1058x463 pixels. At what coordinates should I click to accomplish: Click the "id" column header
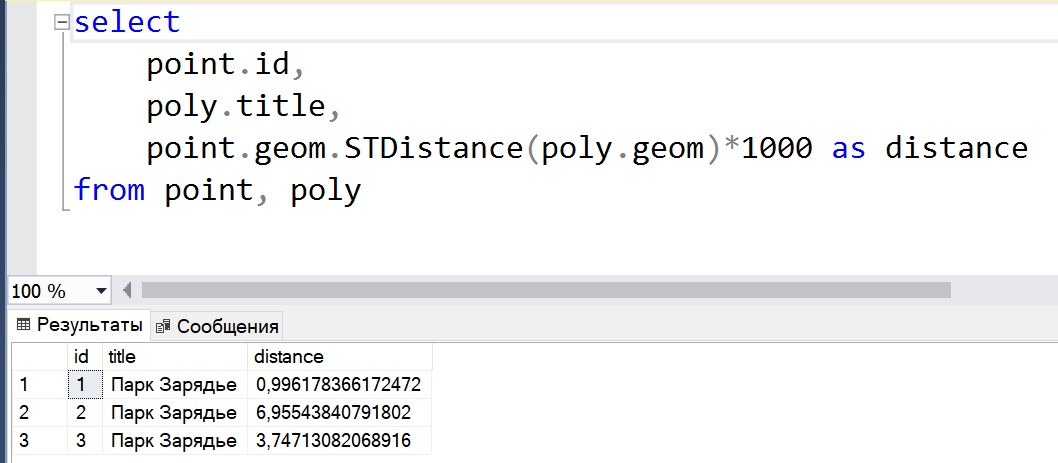click(x=83, y=356)
